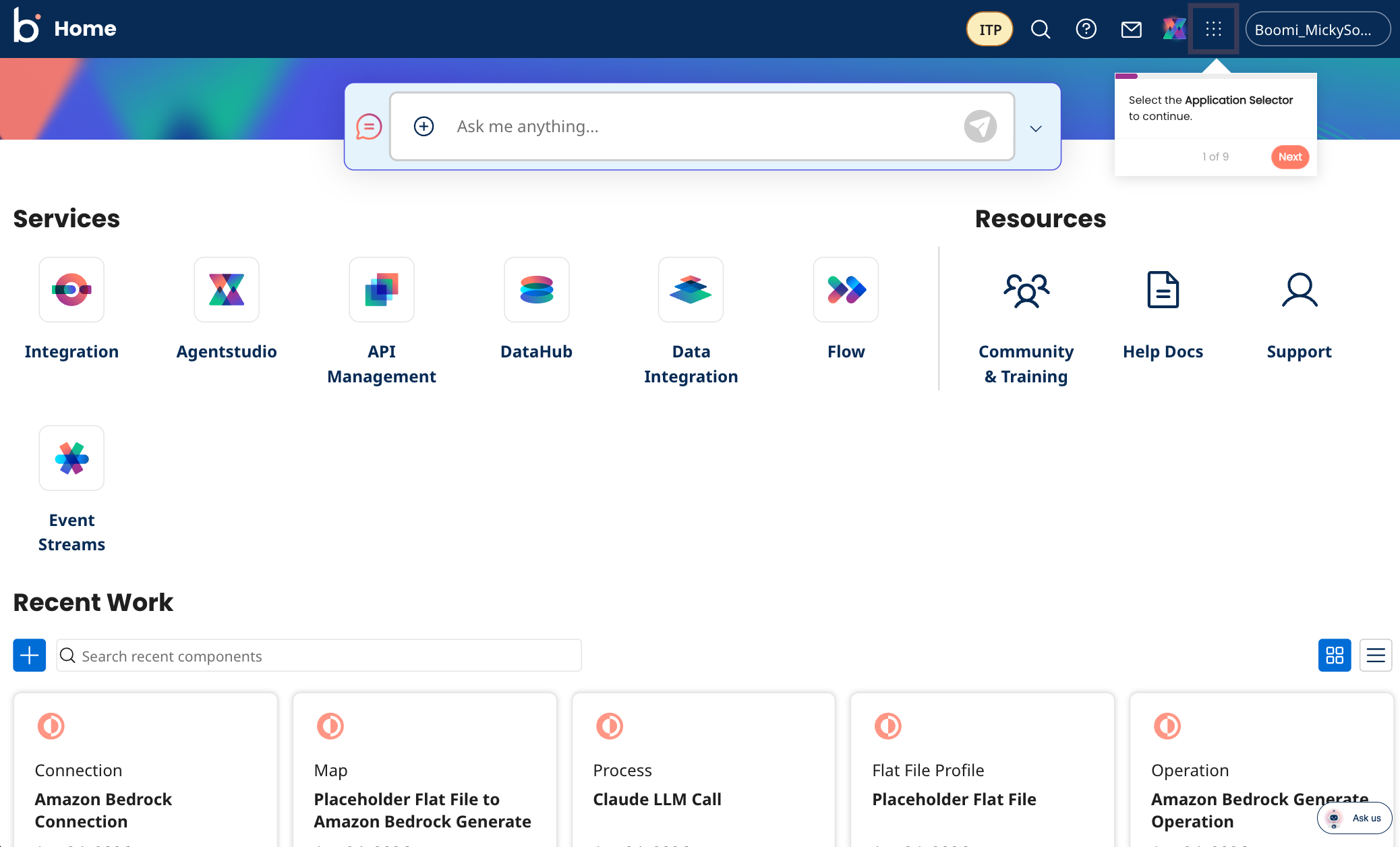Viewport: 1400px width, 847px height.
Task: Switch Recent Work to grid view
Action: click(1335, 655)
